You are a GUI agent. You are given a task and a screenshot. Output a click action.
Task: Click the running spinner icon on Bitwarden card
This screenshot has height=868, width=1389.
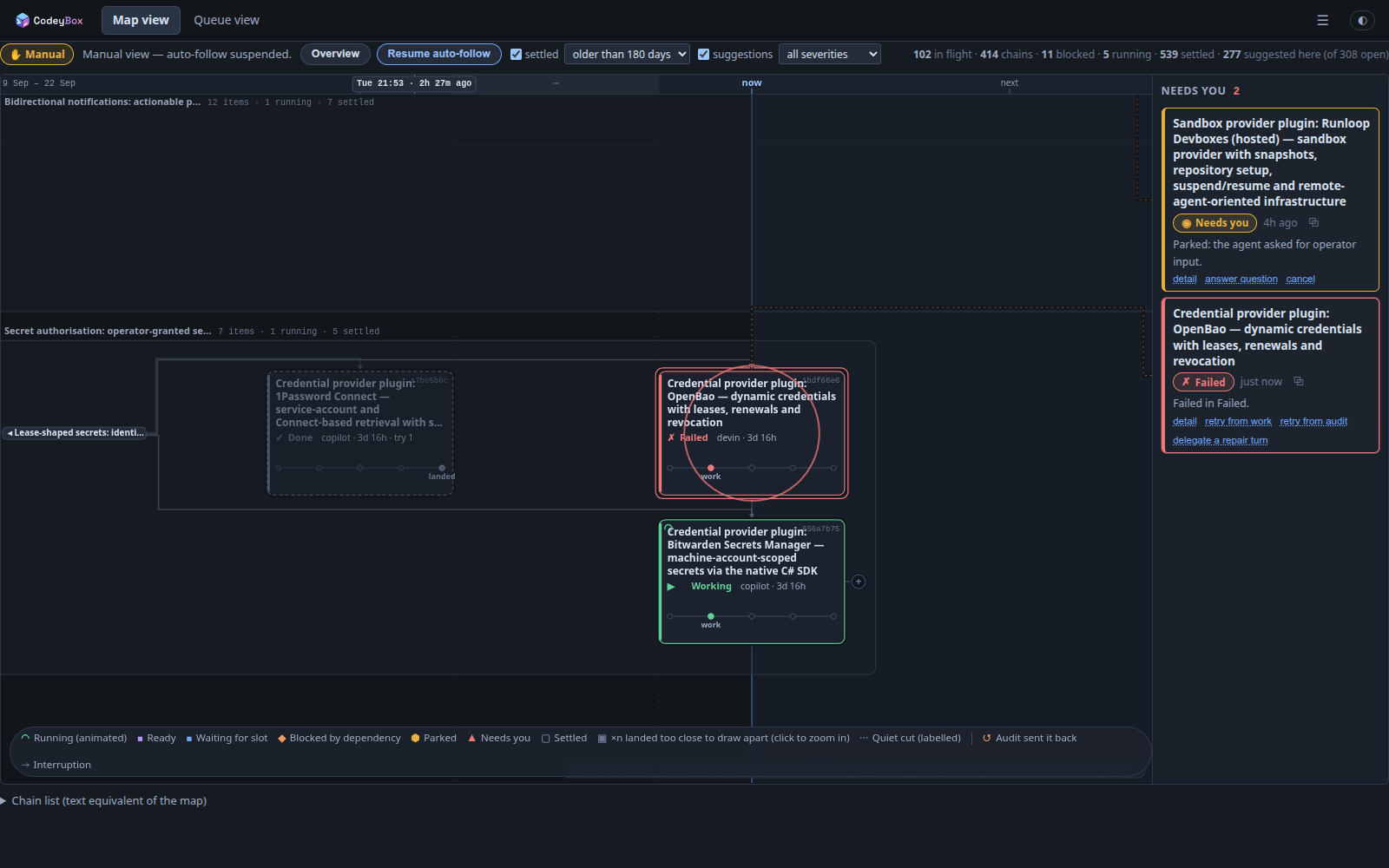(x=668, y=528)
